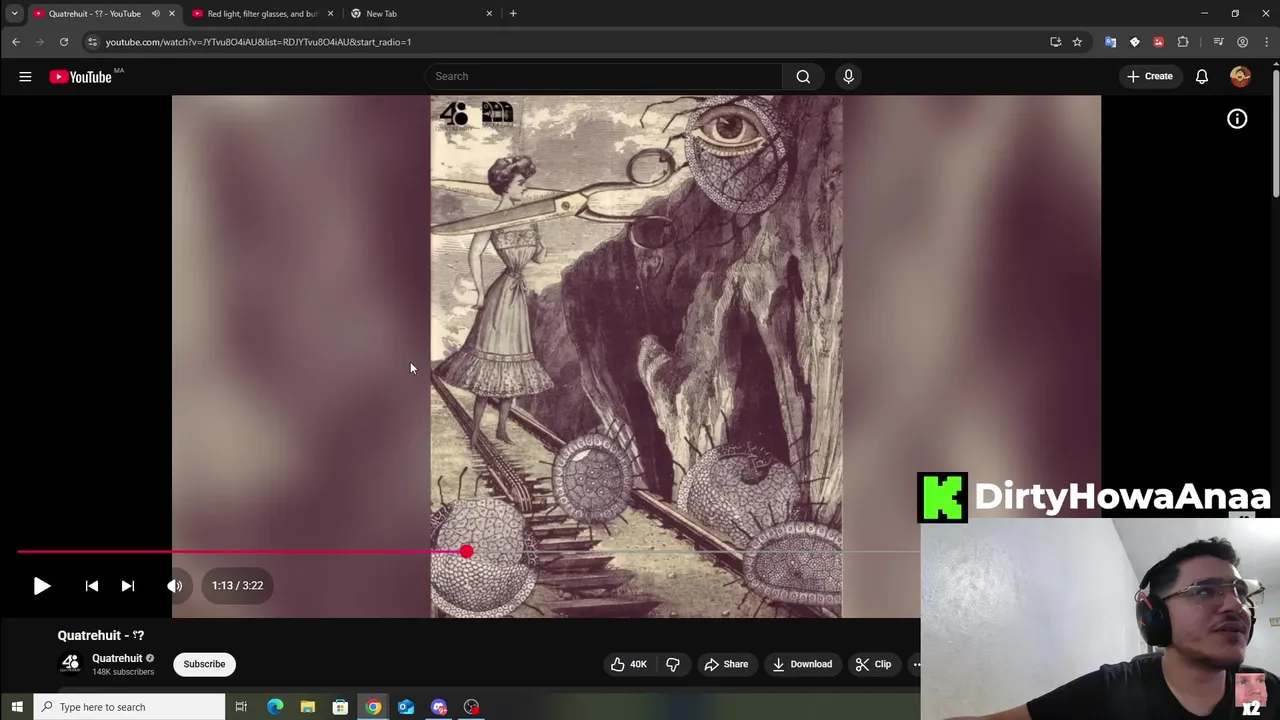Share this video
This screenshot has width=1280, height=720.
(x=726, y=664)
